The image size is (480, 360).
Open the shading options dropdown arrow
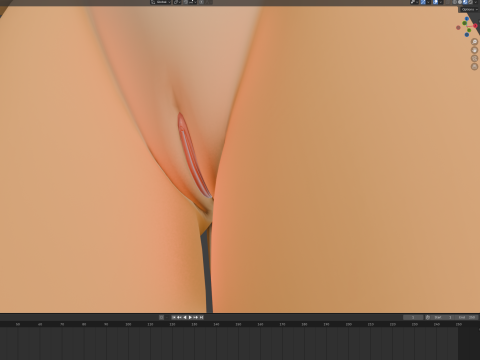[x=475, y=2]
